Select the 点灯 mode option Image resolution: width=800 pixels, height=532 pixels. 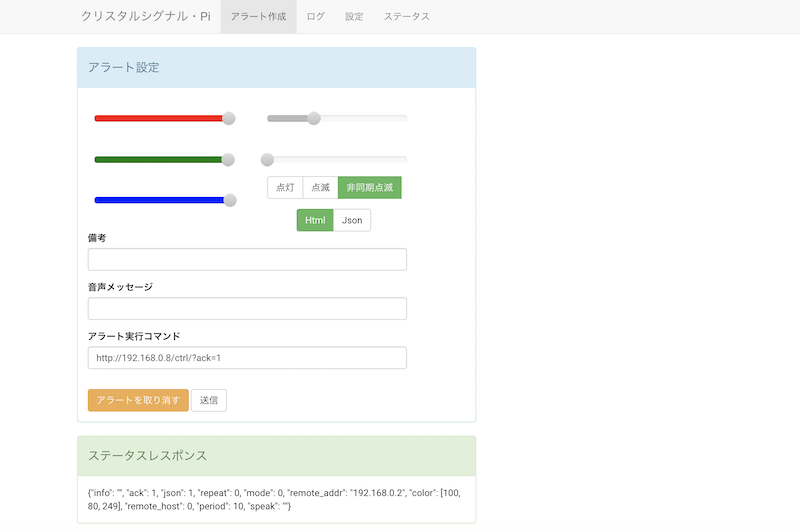click(x=285, y=187)
